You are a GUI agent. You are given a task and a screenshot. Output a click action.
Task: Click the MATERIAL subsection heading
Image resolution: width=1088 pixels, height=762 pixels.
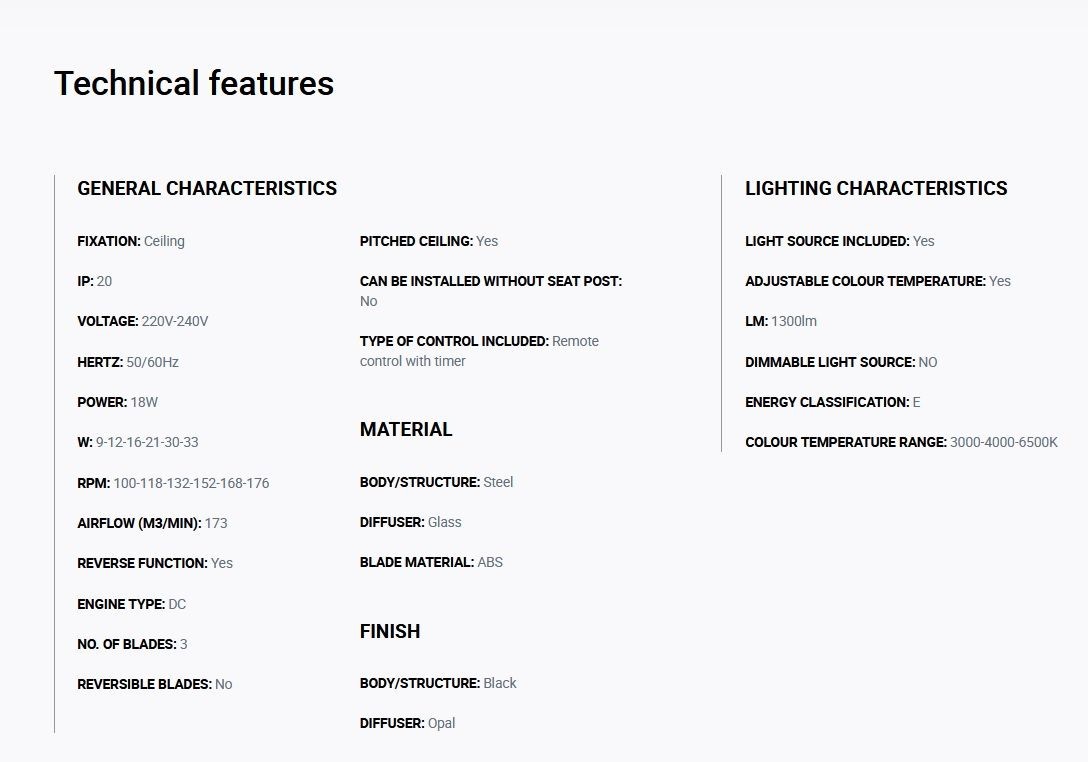click(x=406, y=429)
